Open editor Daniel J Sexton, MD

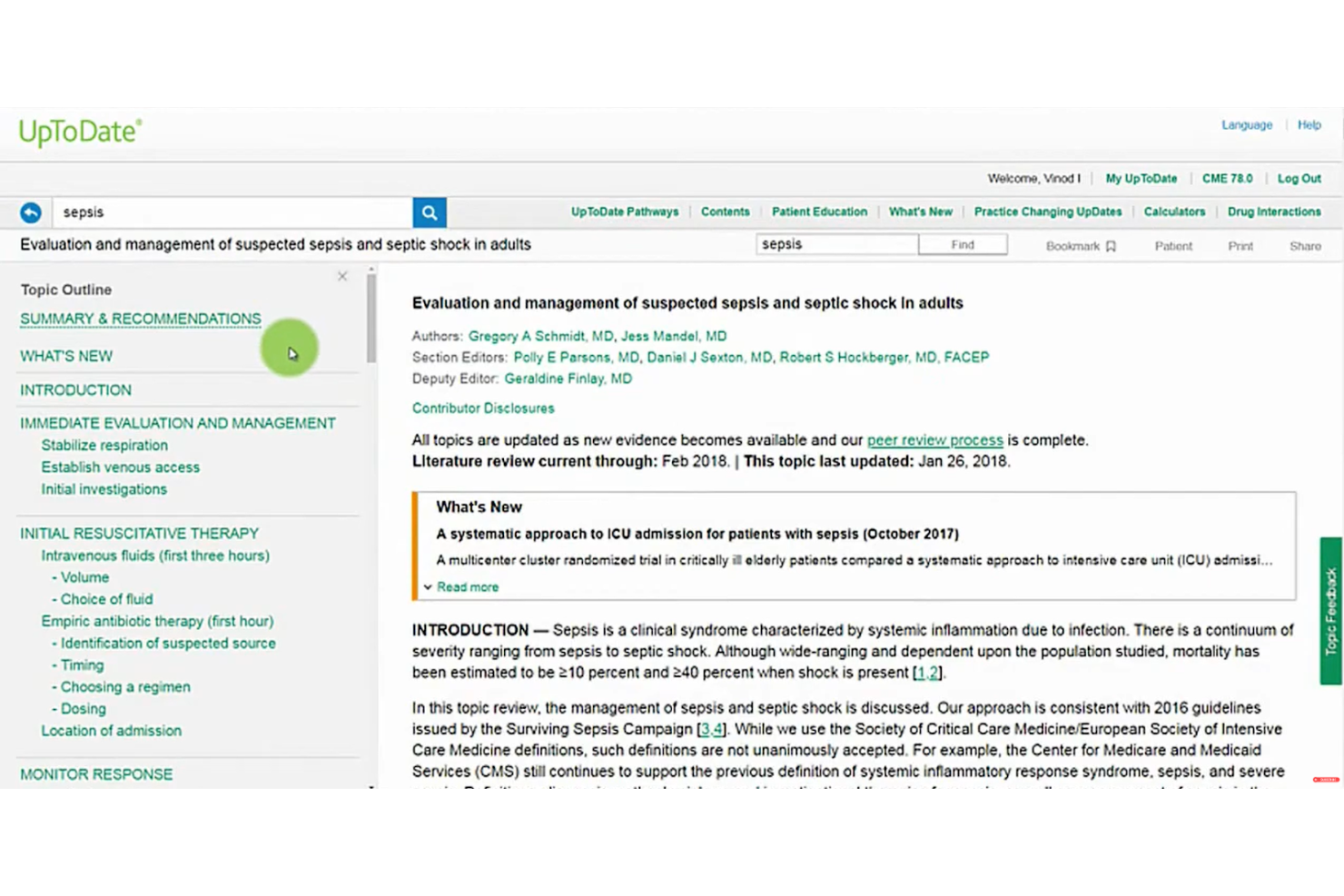(x=710, y=358)
